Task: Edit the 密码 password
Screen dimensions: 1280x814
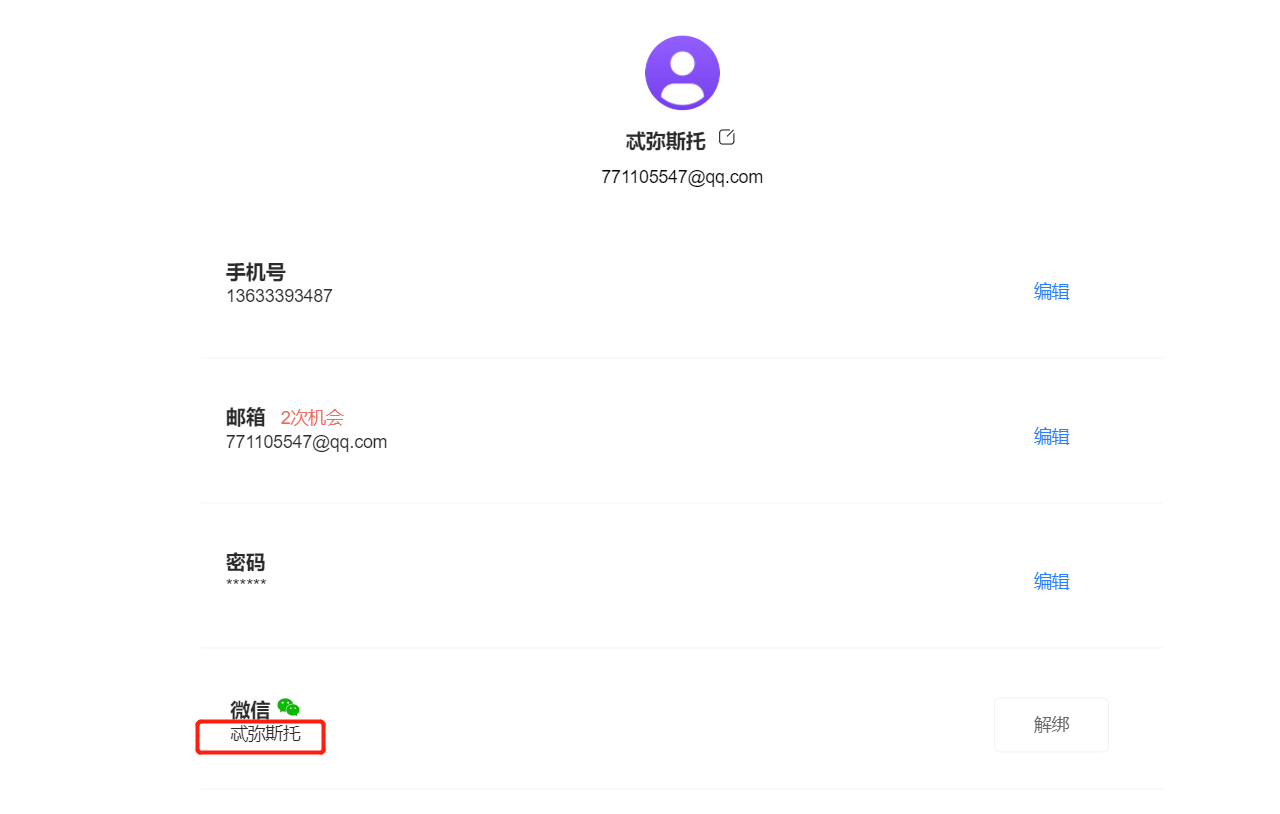Action: (1051, 582)
